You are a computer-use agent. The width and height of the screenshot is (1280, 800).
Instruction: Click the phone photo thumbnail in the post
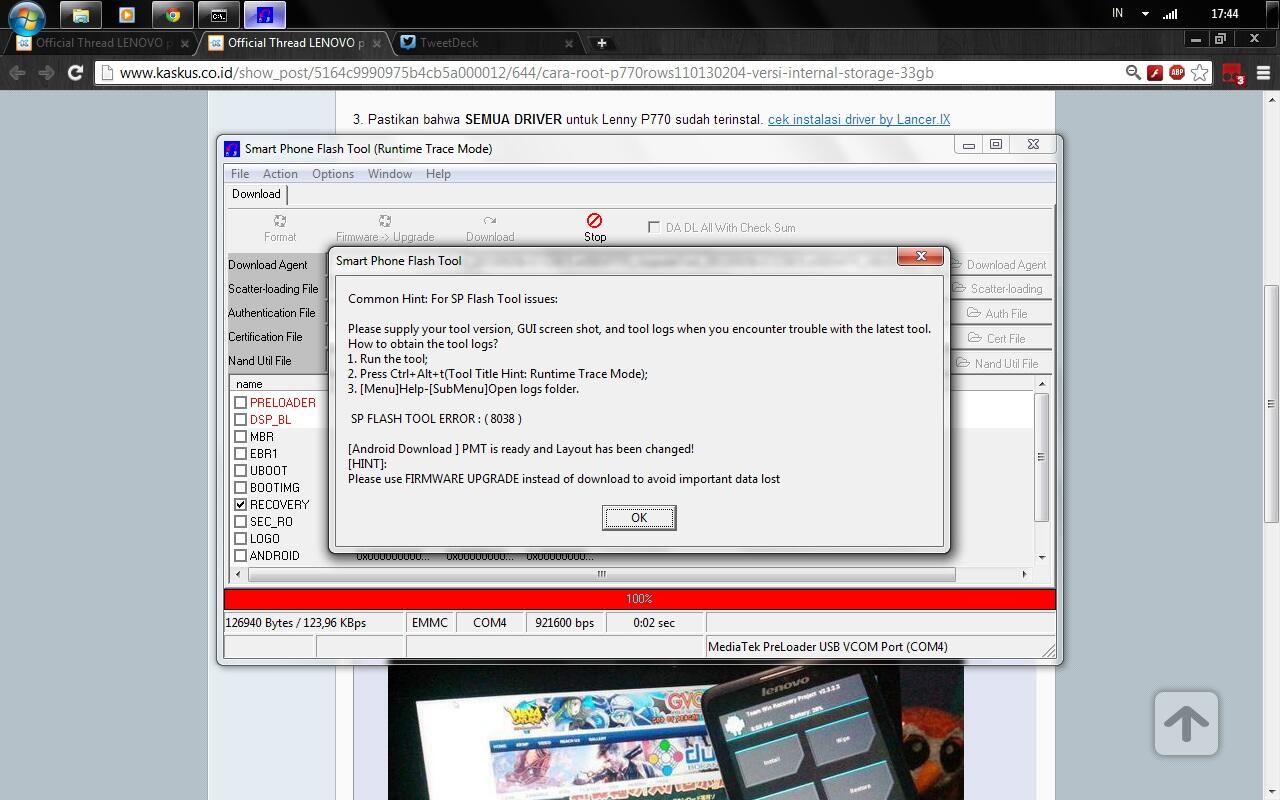coord(675,732)
